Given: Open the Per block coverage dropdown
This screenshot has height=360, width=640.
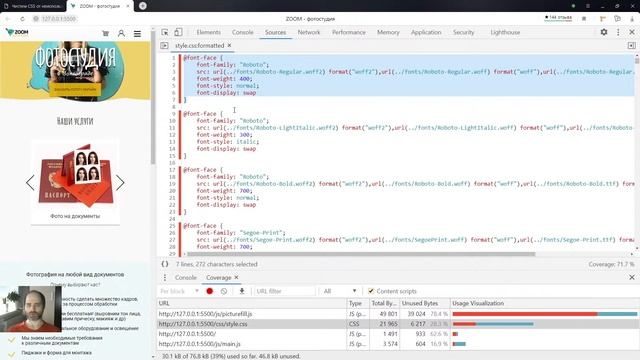Looking at the screenshot, I should (179, 291).
